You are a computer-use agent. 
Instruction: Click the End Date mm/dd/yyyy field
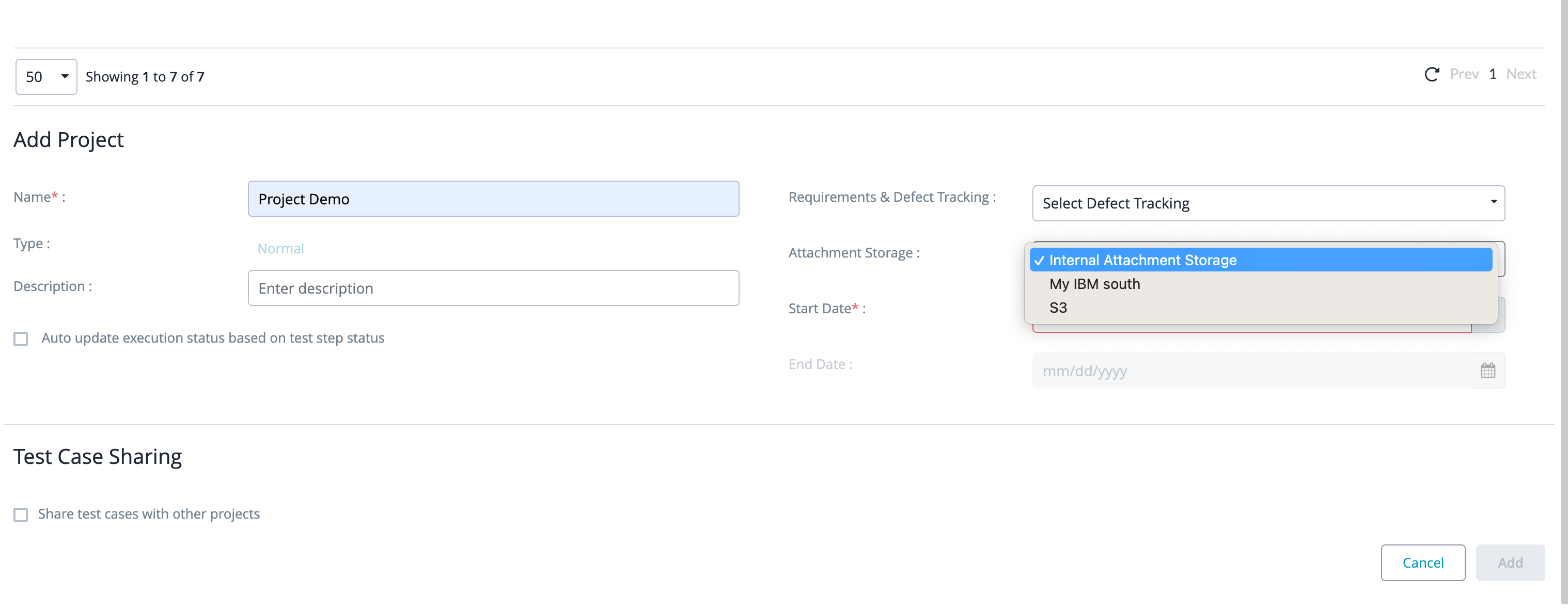1251,370
